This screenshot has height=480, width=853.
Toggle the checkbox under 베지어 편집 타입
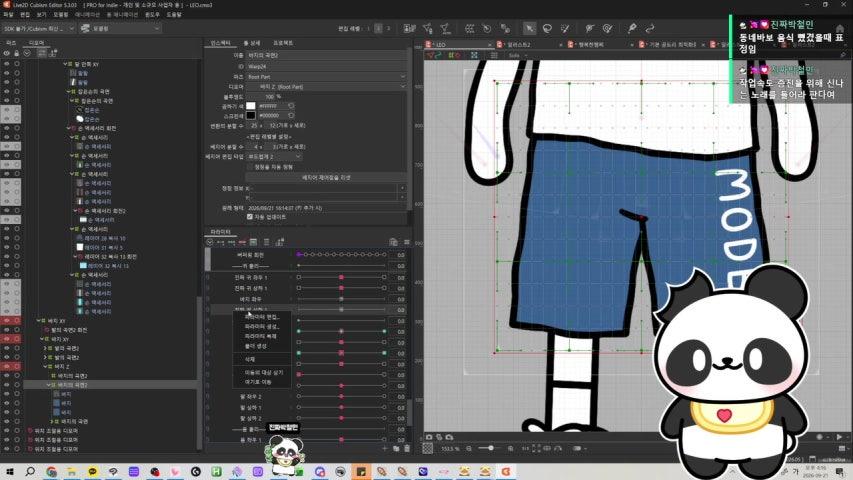click(250, 167)
